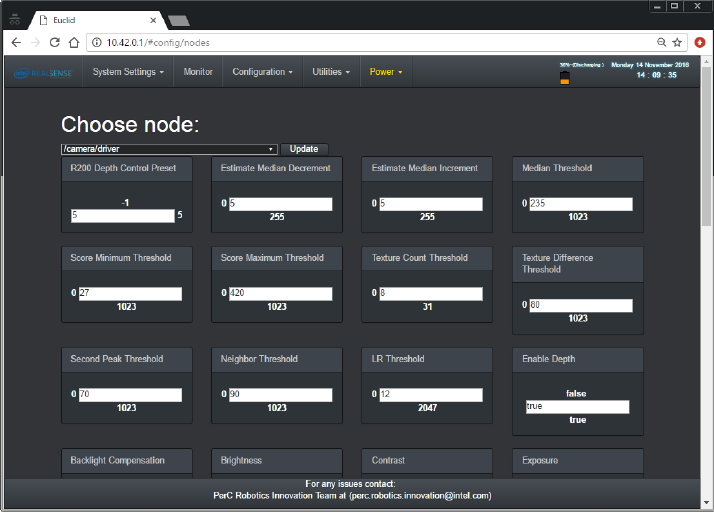Click the Estimate Median Decrement field
The width and height of the screenshot is (714, 512).
click(280, 204)
